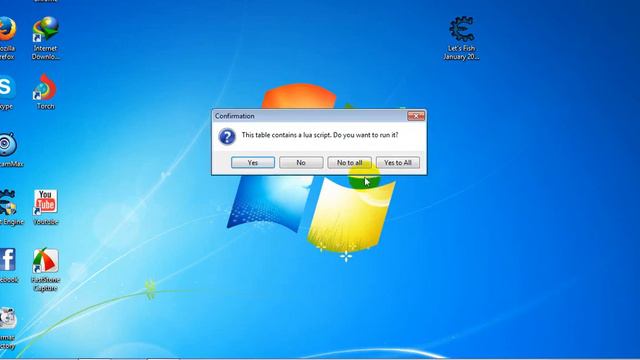Launch the Cheat Engine desktop icon
Image resolution: width=640 pixels, height=360 pixels.
10,207
